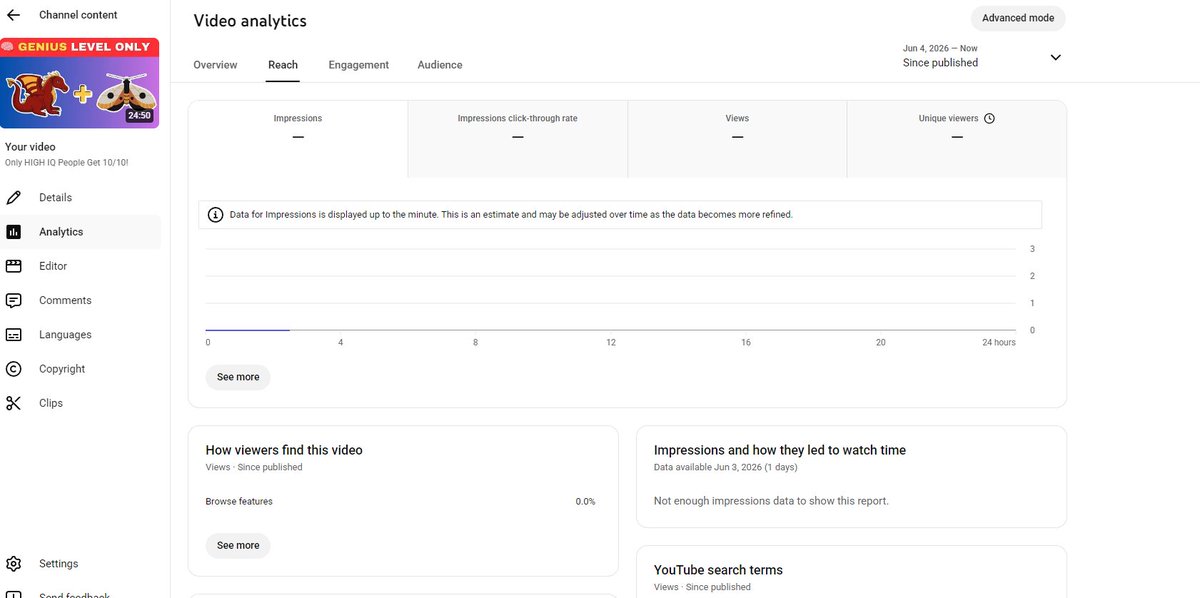Open the Editor clapperboard icon

(x=13, y=266)
